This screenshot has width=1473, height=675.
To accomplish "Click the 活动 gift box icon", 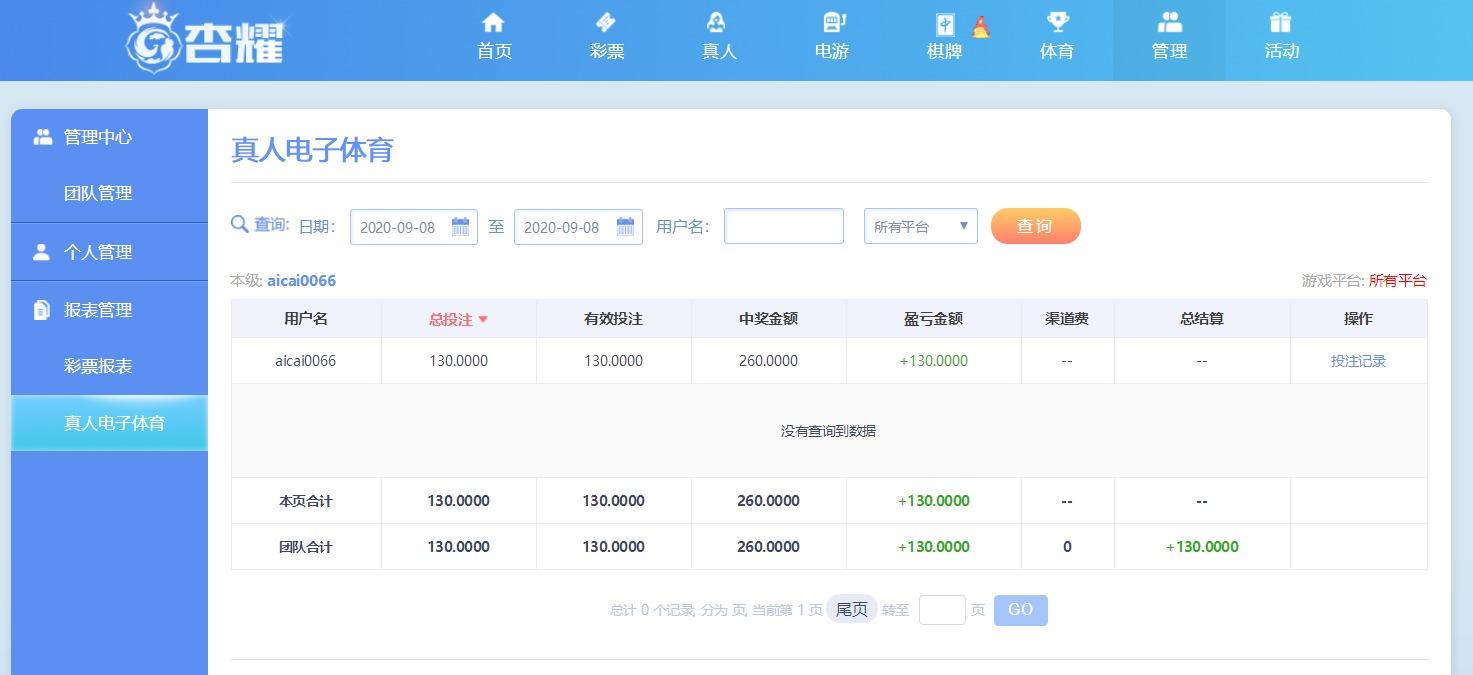I will point(1281,22).
